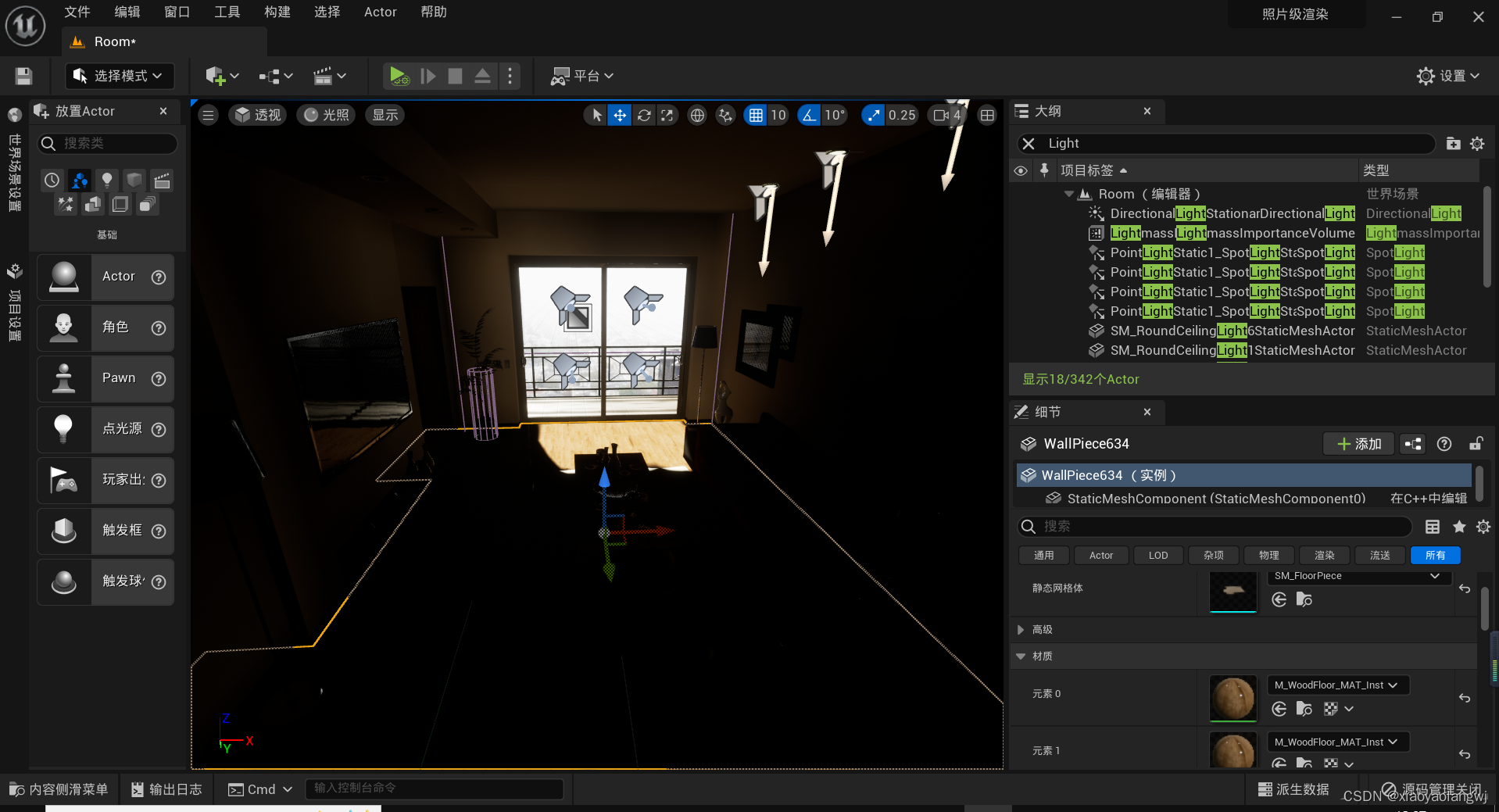Screen dimensions: 1499x812
Task: Click the Lights category icon in the Place Actor panel
Action: pos(107,181)
